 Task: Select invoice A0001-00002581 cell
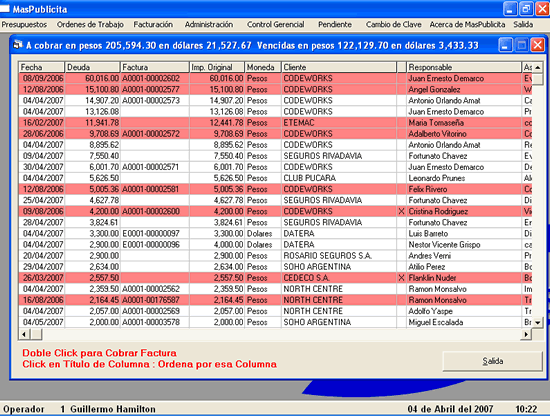pyautogui.click(x=155, y=189)
